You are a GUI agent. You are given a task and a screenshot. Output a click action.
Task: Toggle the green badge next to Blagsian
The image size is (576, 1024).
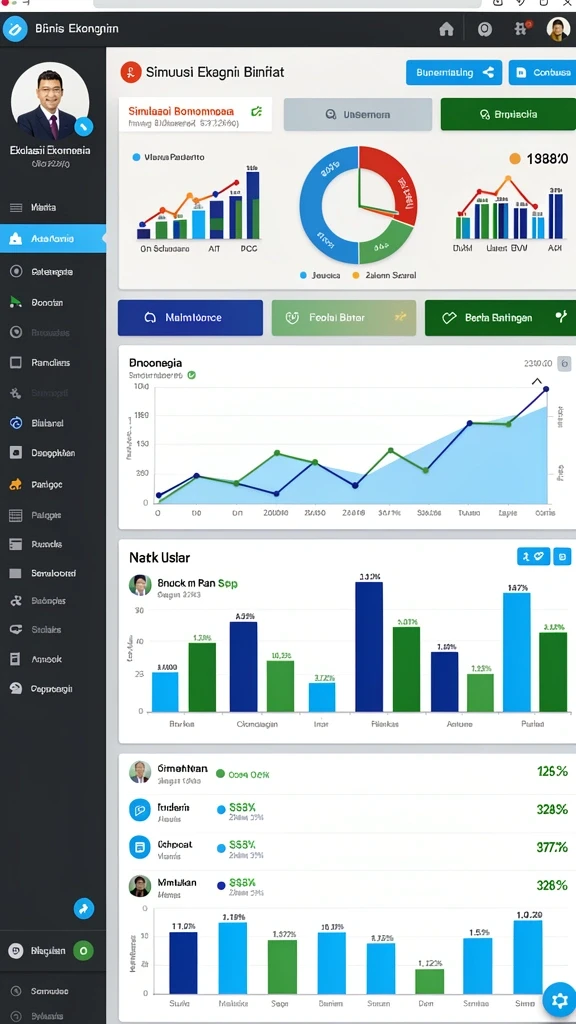coord(82,951)
